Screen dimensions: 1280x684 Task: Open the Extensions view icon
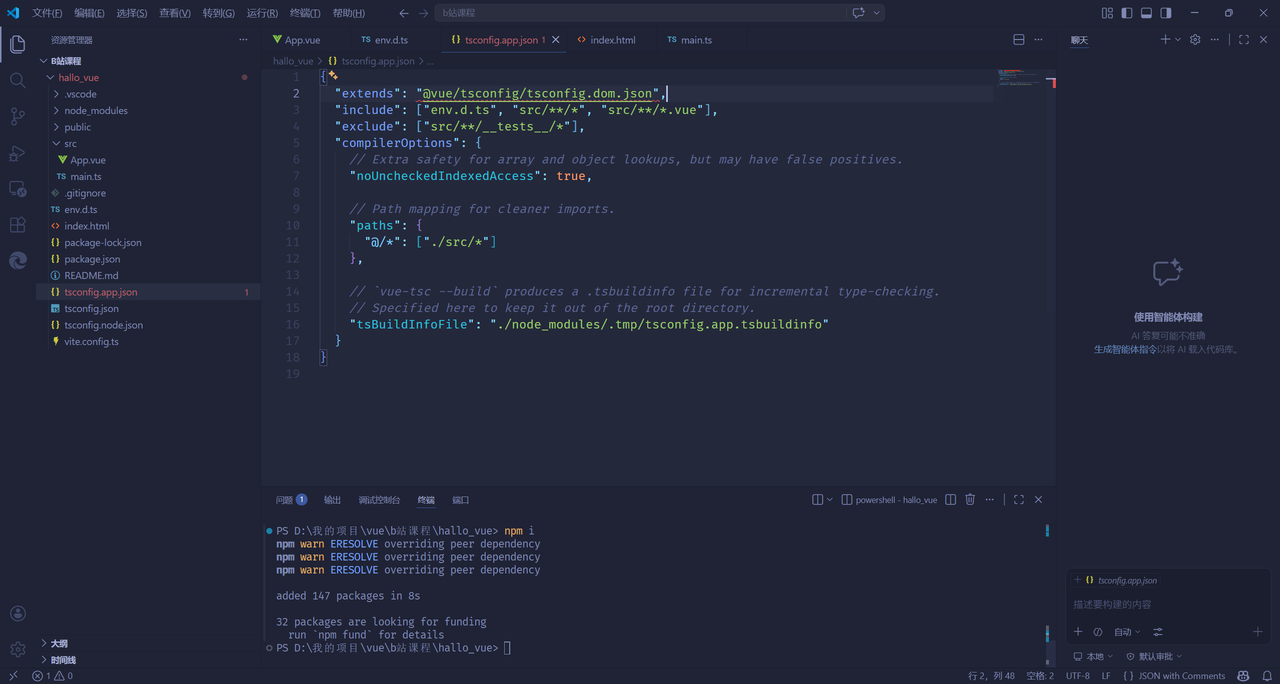[x=17, y=225]
